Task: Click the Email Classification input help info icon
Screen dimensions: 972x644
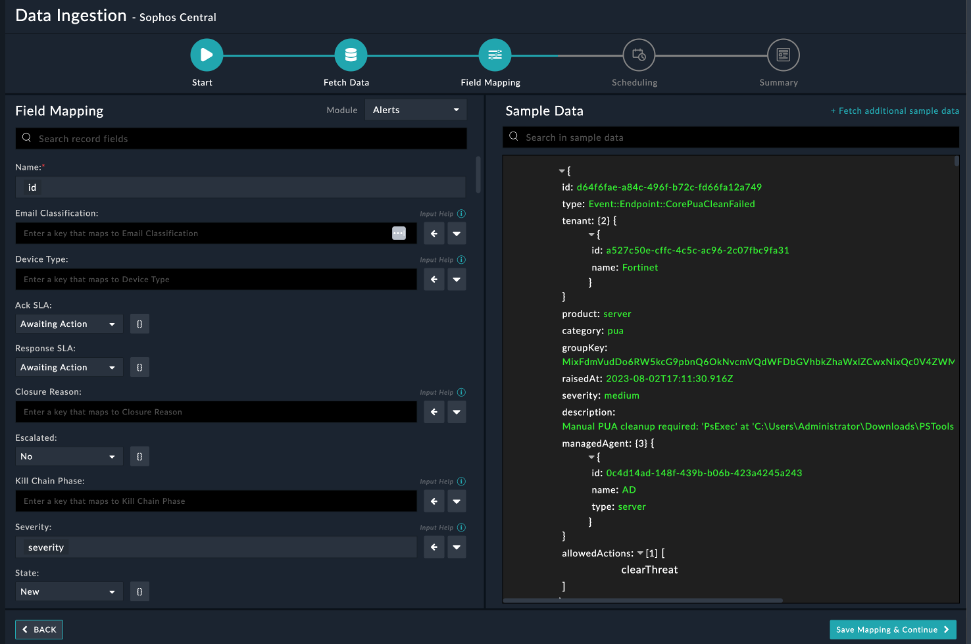Action: point(461,214)
